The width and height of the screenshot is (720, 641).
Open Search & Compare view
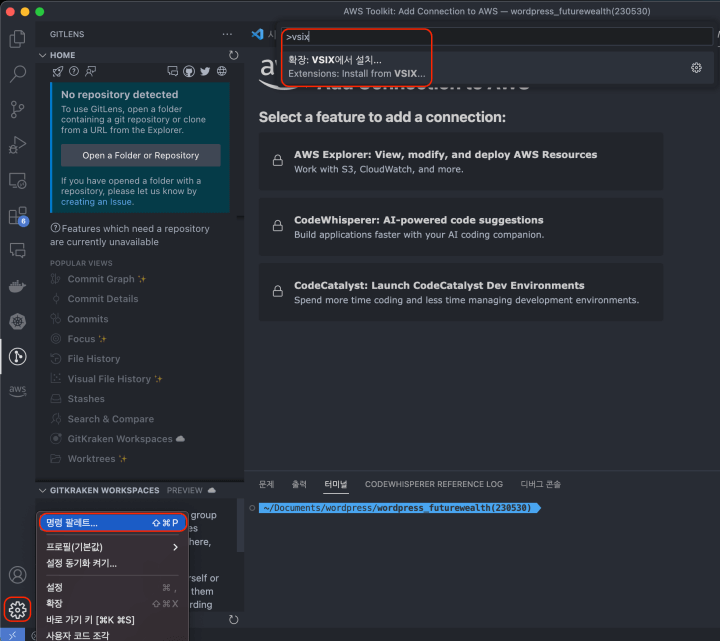111,419
